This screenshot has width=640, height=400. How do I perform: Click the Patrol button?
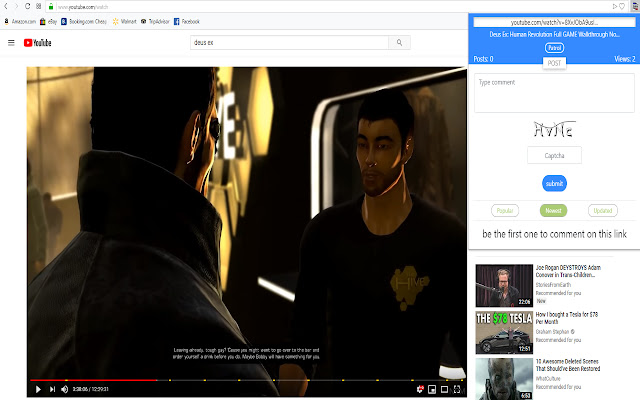554,48
